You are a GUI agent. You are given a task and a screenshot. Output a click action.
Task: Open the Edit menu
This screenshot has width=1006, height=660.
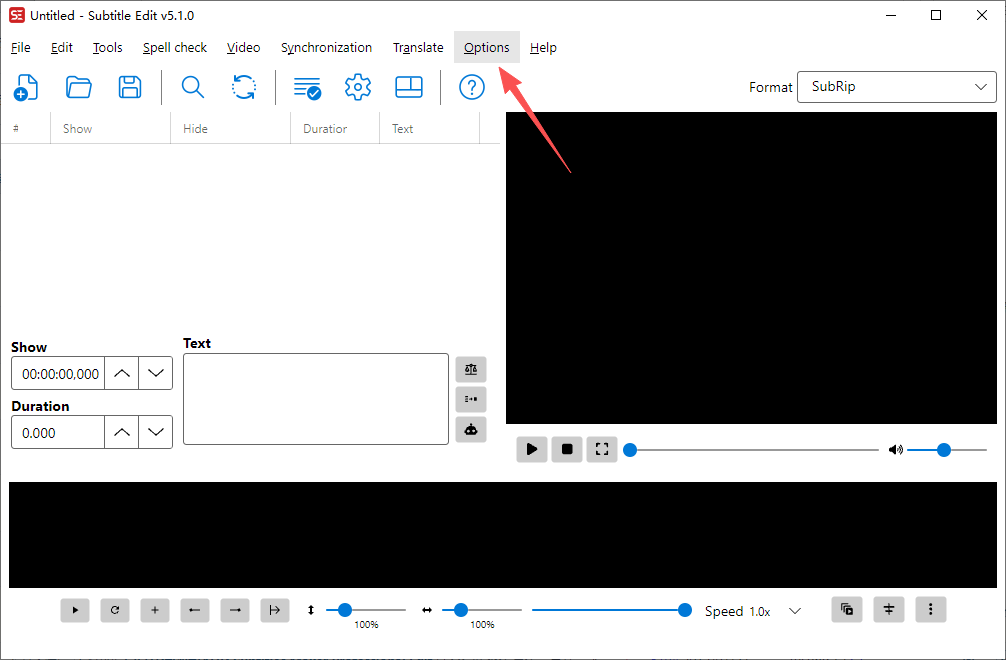pos(62,47)
